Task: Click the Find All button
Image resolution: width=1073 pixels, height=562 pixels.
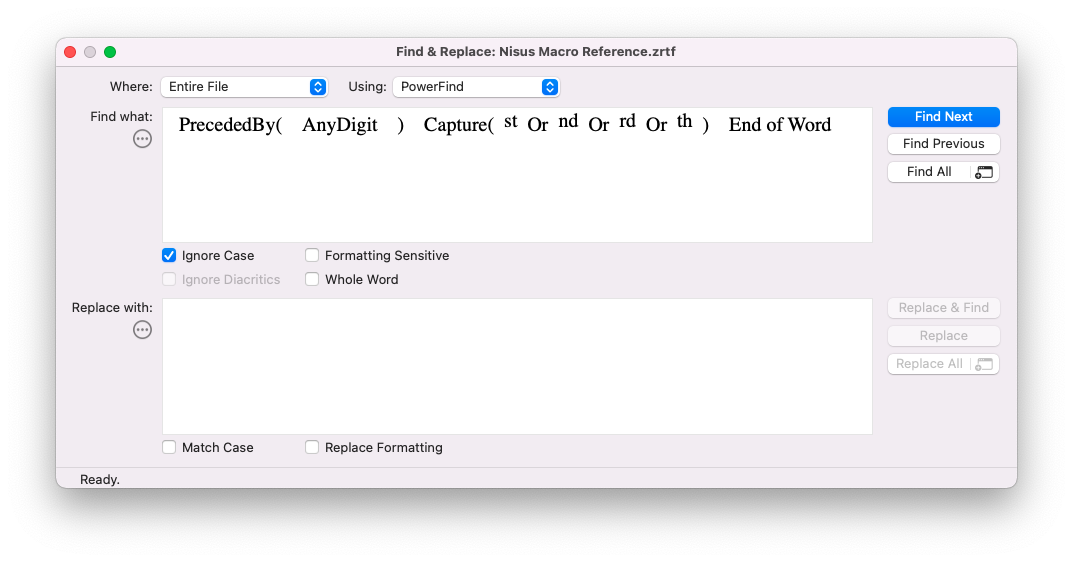Action: (929, 172)
